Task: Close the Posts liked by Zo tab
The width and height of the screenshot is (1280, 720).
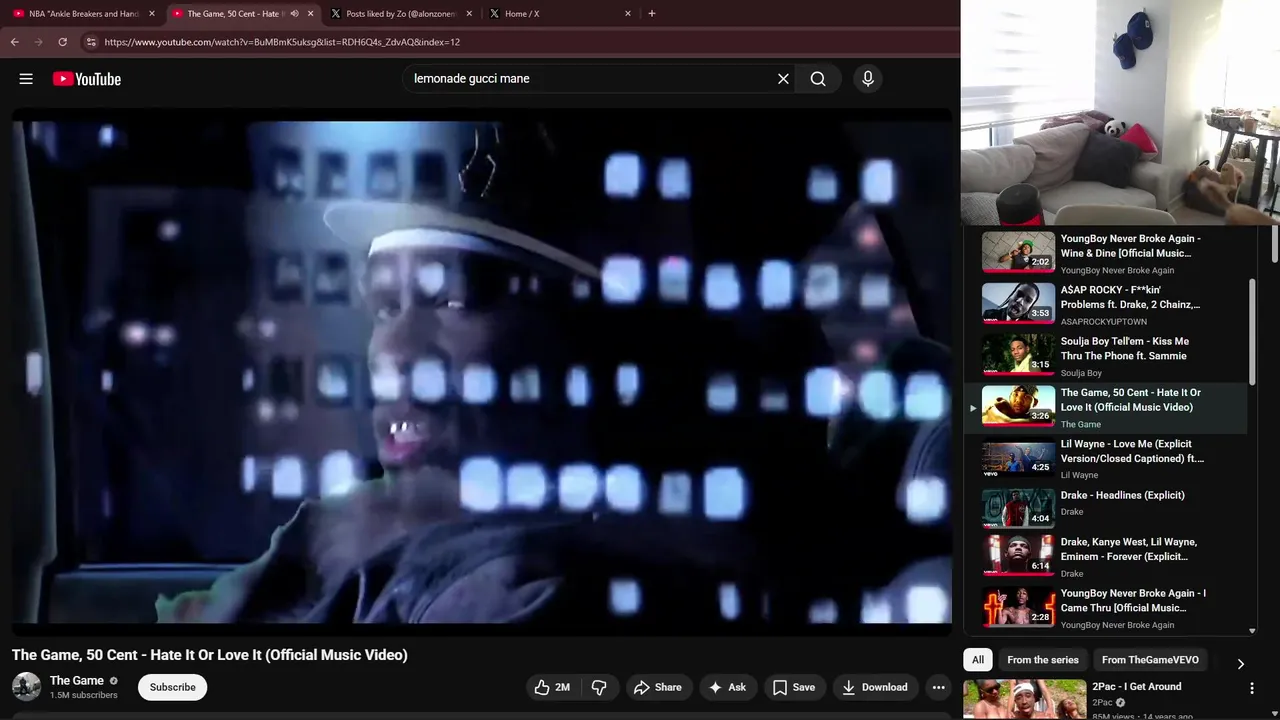Action: 469,14
